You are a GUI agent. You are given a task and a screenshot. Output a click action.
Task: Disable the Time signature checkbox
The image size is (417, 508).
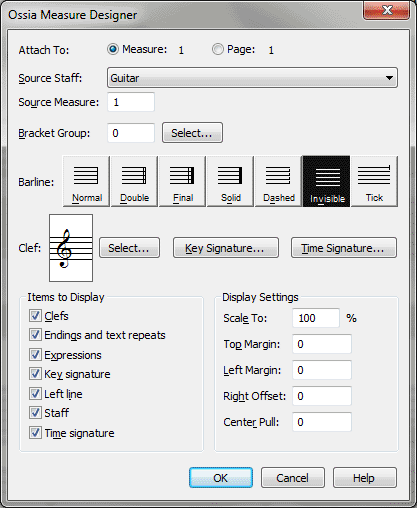pyautogui.click(x=35, y=432)
